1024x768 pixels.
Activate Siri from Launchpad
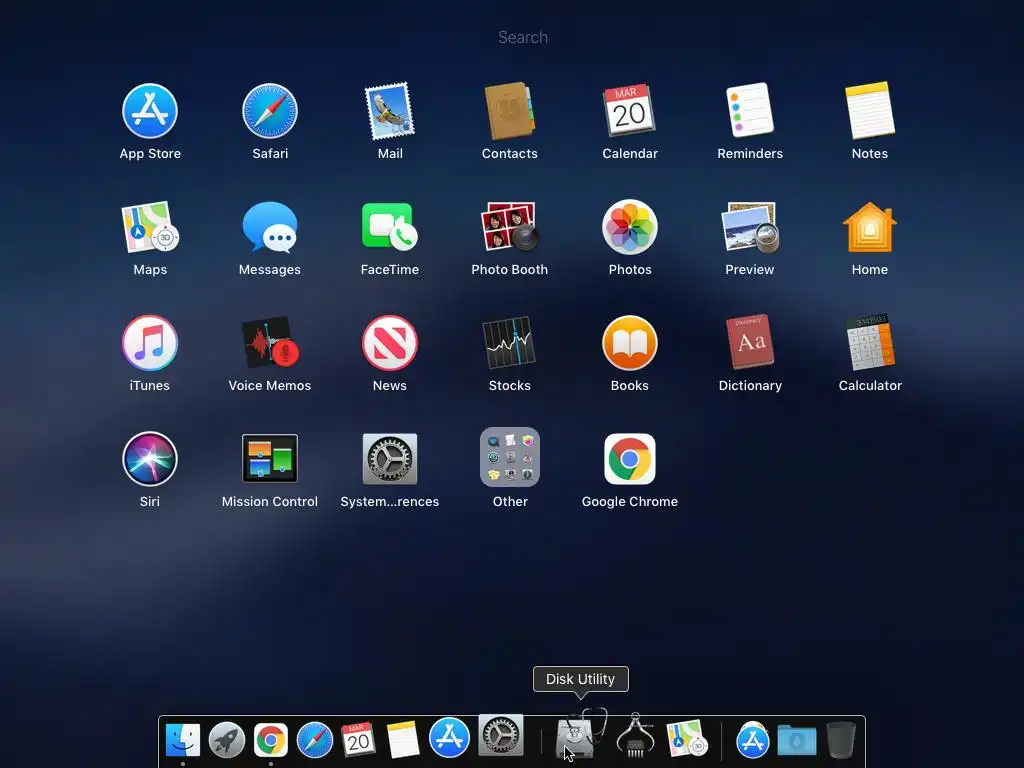coord(150,458)
